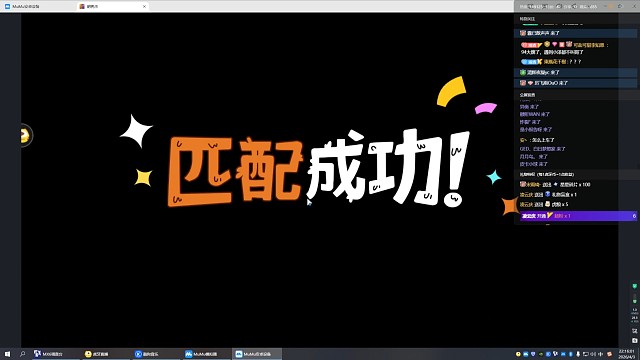Click the orange icon beside the clock
The width and height of the screenshot is (640, 360).
(x=610, y=354)
